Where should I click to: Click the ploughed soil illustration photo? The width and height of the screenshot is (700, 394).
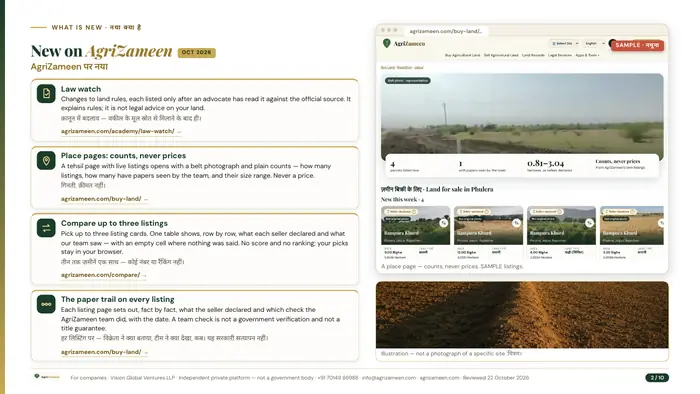pyautogui.click(x=522, y=315)
